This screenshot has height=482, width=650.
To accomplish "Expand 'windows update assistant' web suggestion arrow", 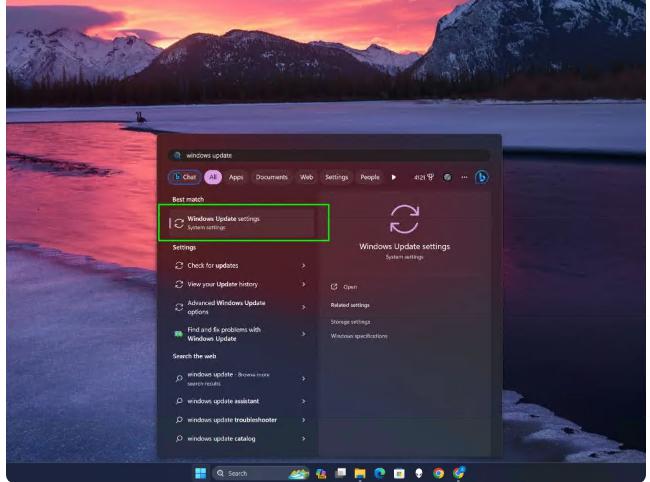I will (303, 400).
